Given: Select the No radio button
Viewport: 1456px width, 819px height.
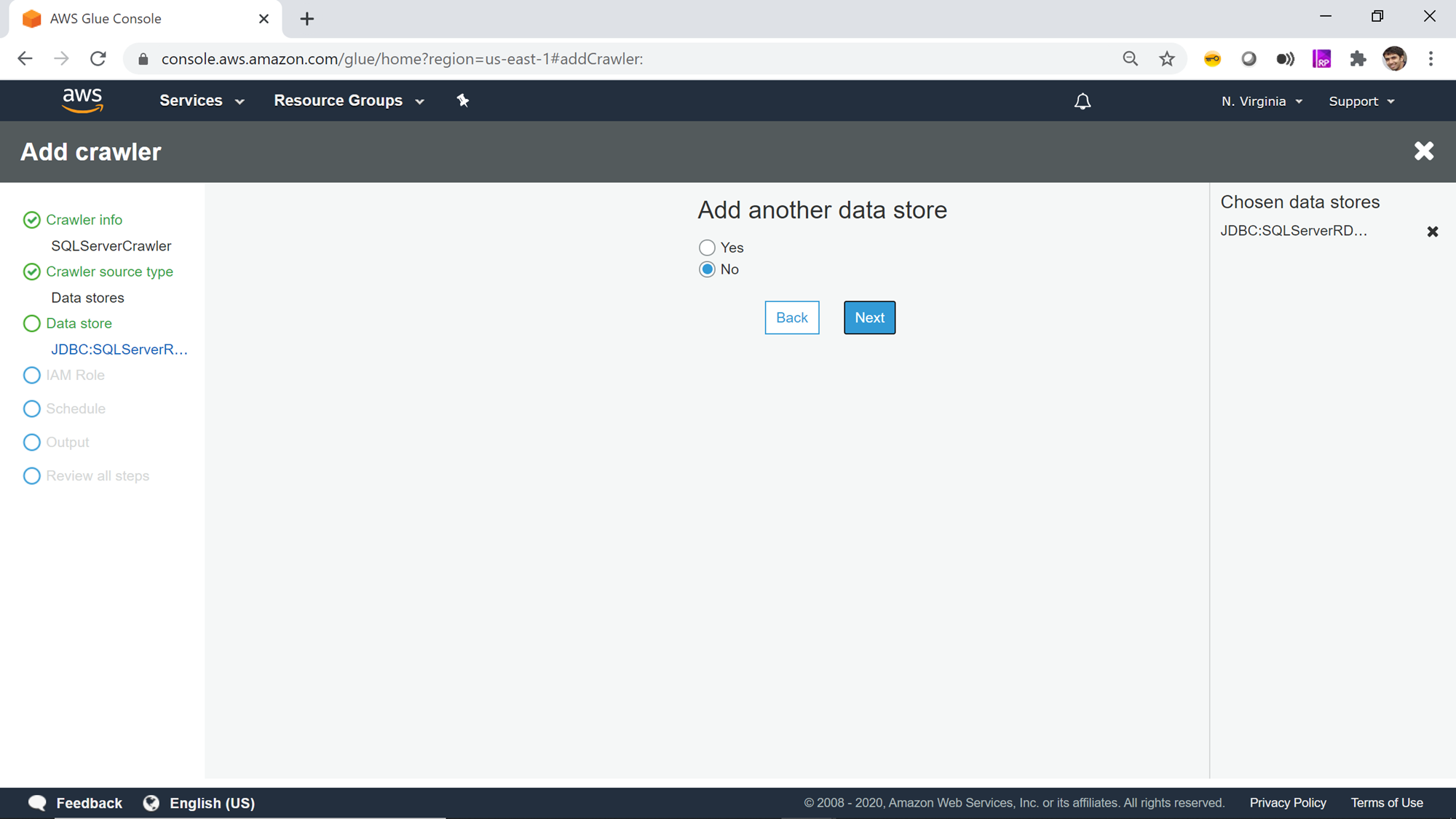Looking at the screenshot, I should click(x=707, y=269).
